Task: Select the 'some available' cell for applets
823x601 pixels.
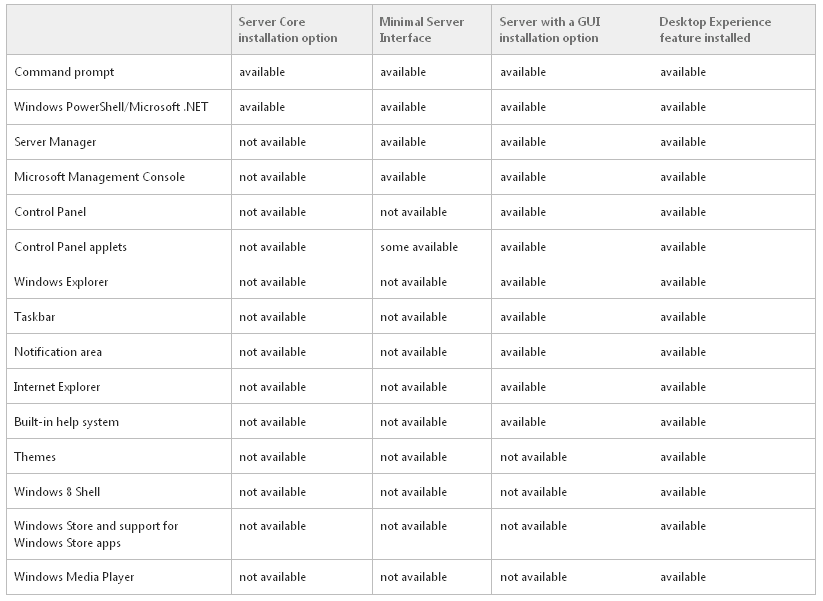Action: pyautogui.click(x=419, y=247)
